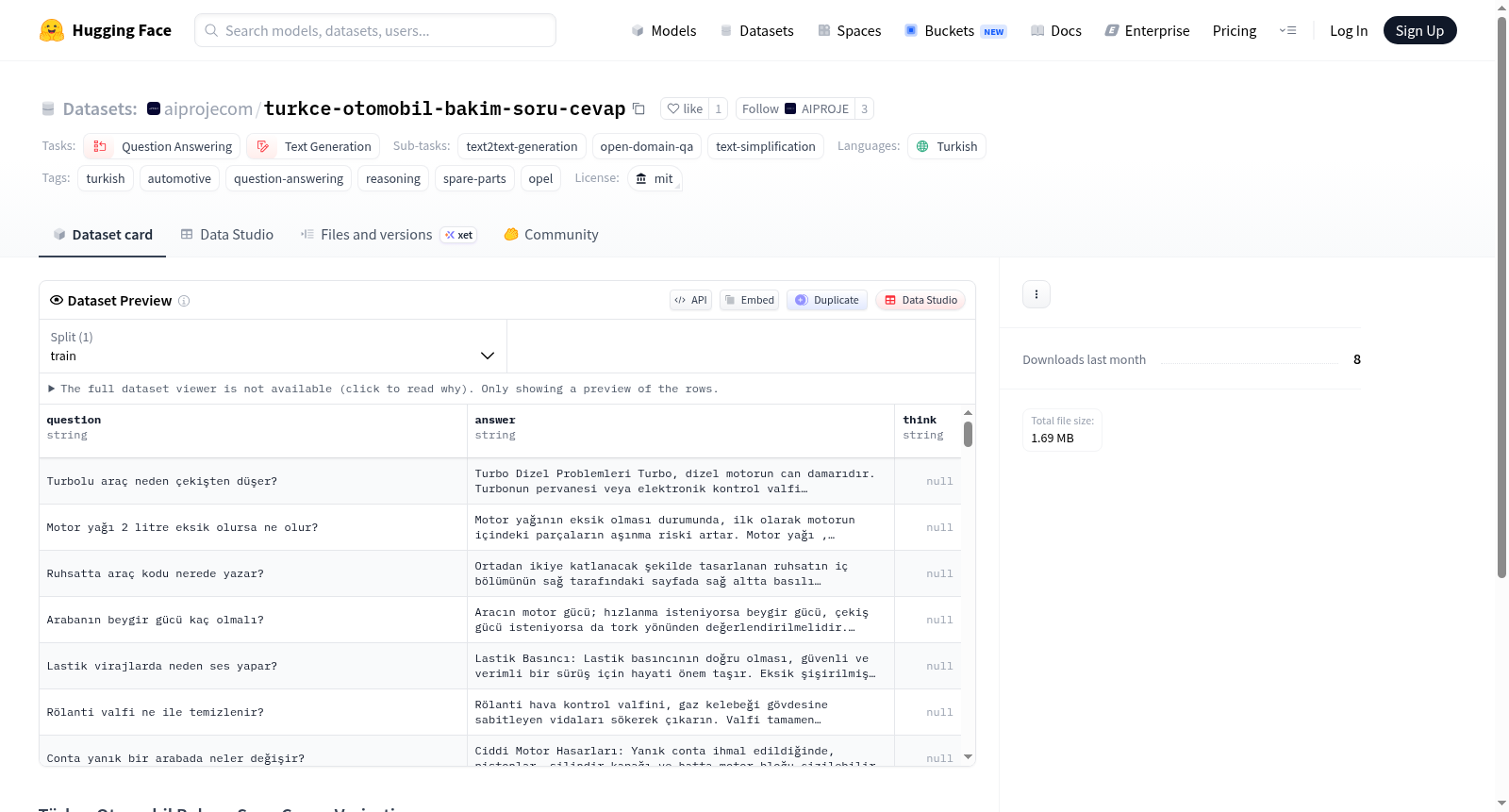Open the Enterprise page

[1147, 30]
